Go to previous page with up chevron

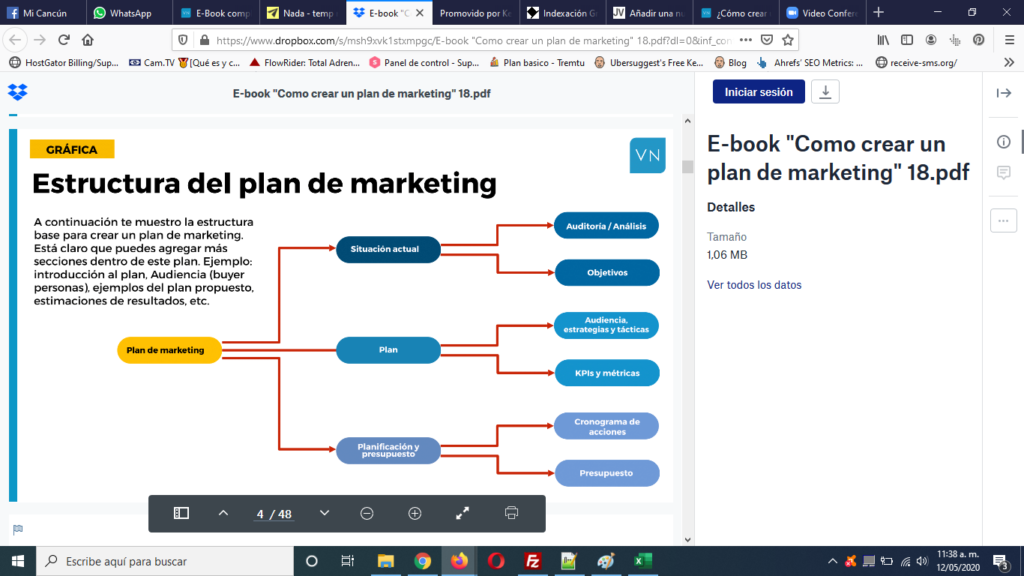(x=223, y=513)
